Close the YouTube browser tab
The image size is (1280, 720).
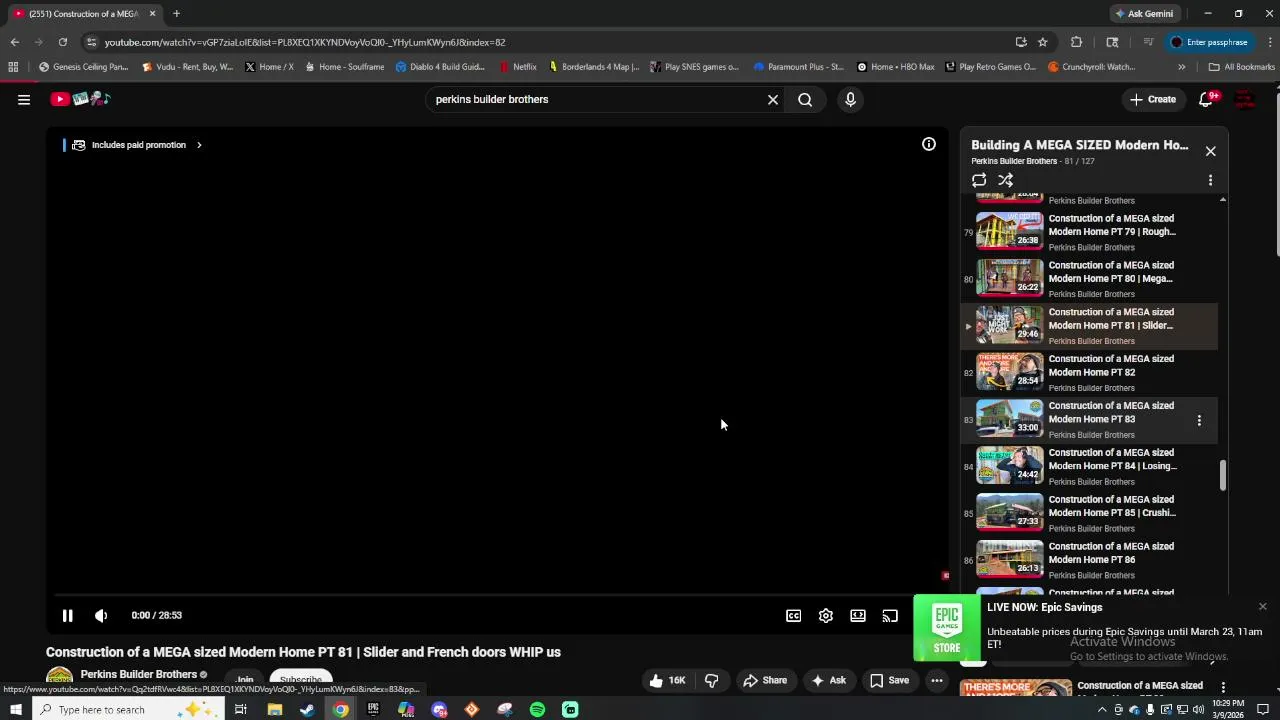click(x=152, y=14)
